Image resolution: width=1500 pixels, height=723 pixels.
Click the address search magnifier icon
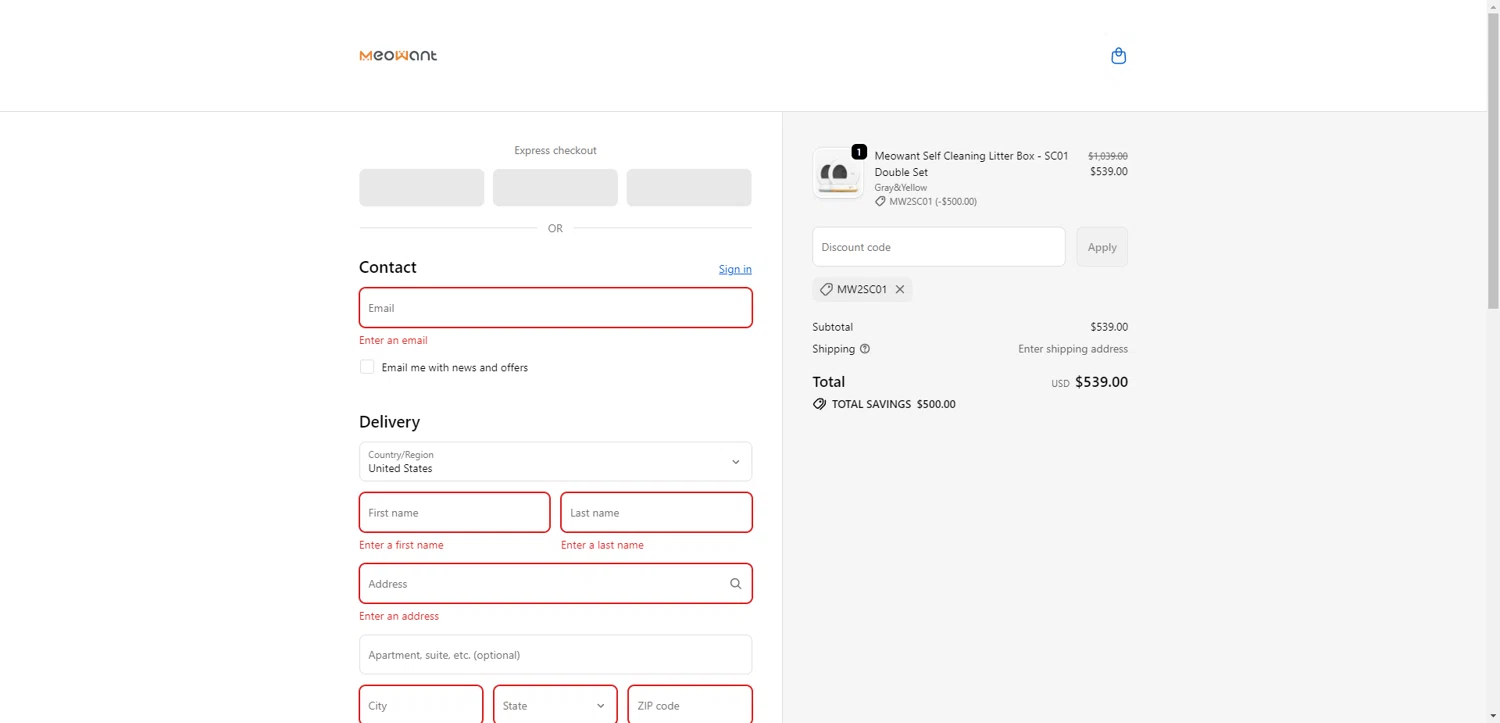coord(735,584)
